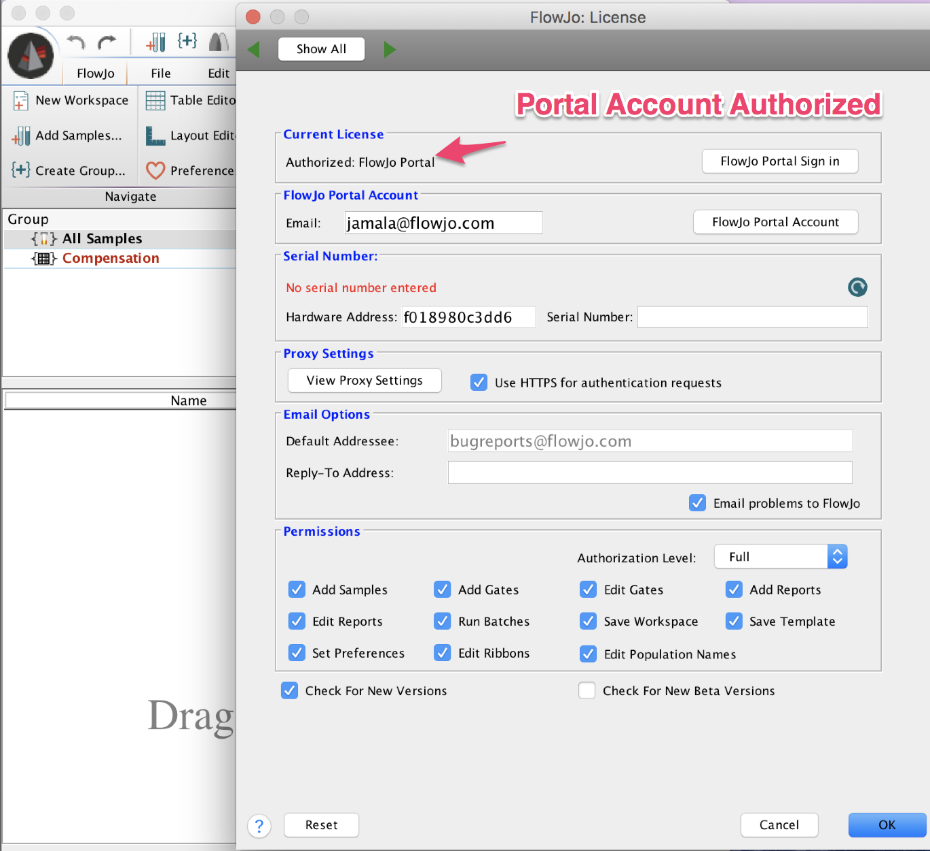Click the undo arrow icon
Viewport: 930px width, 851px height.
click(75, 42)
